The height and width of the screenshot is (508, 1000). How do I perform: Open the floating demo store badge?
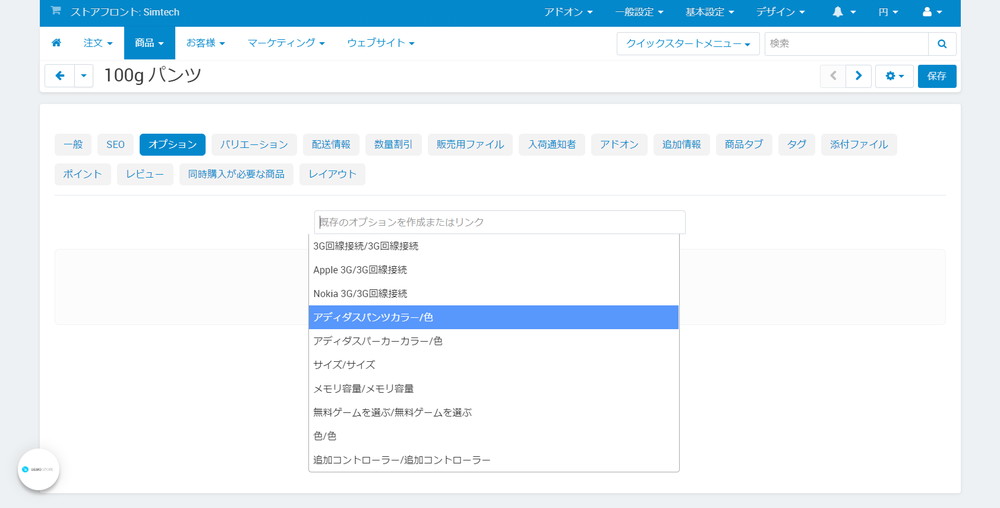click(x=39, y=469)
